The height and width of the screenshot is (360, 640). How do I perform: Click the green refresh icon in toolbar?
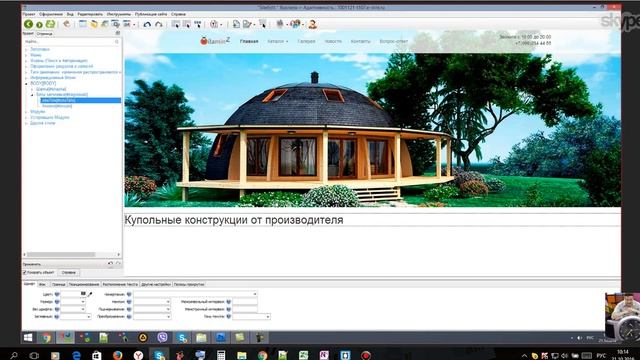pos(50,24)
